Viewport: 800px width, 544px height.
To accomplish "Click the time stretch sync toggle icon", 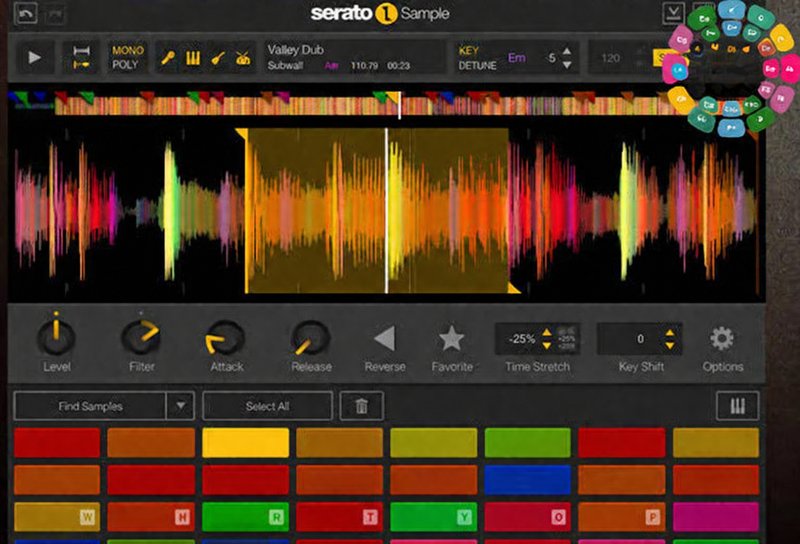I will click(567, 338).
